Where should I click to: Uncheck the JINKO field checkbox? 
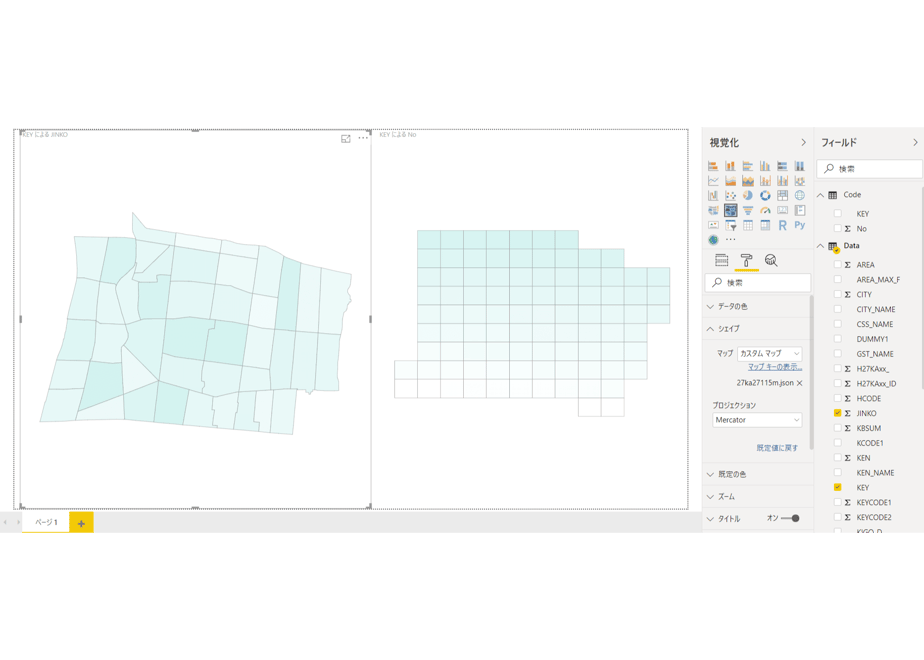(837, 413)
